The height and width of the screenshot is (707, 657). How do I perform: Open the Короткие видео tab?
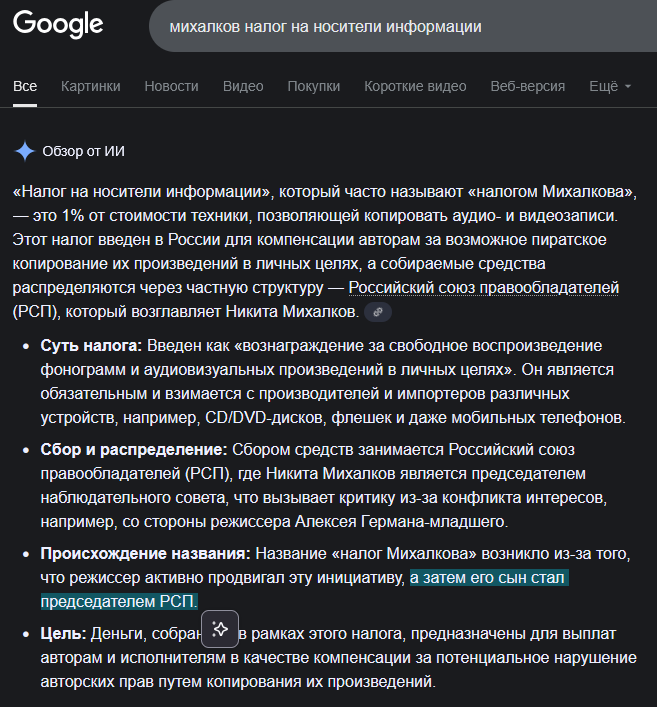tap(415, 86)
